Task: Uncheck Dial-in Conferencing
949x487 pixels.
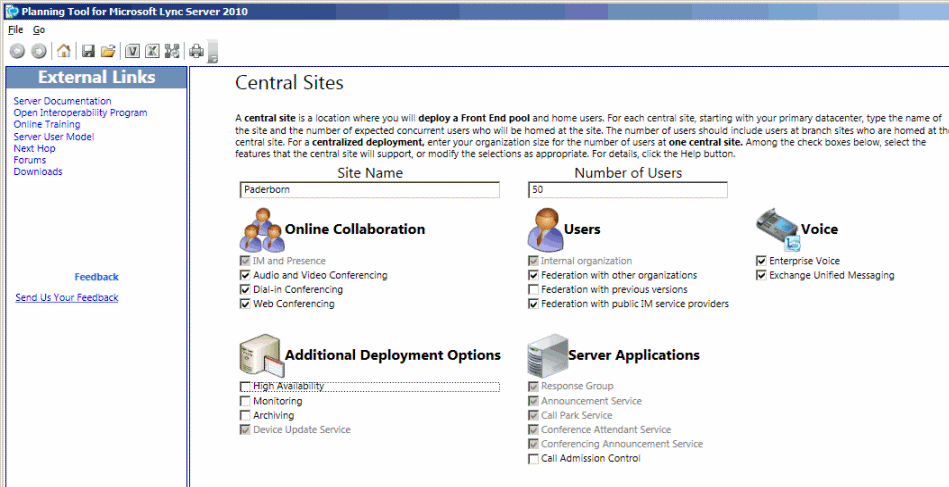Action: 245,290
